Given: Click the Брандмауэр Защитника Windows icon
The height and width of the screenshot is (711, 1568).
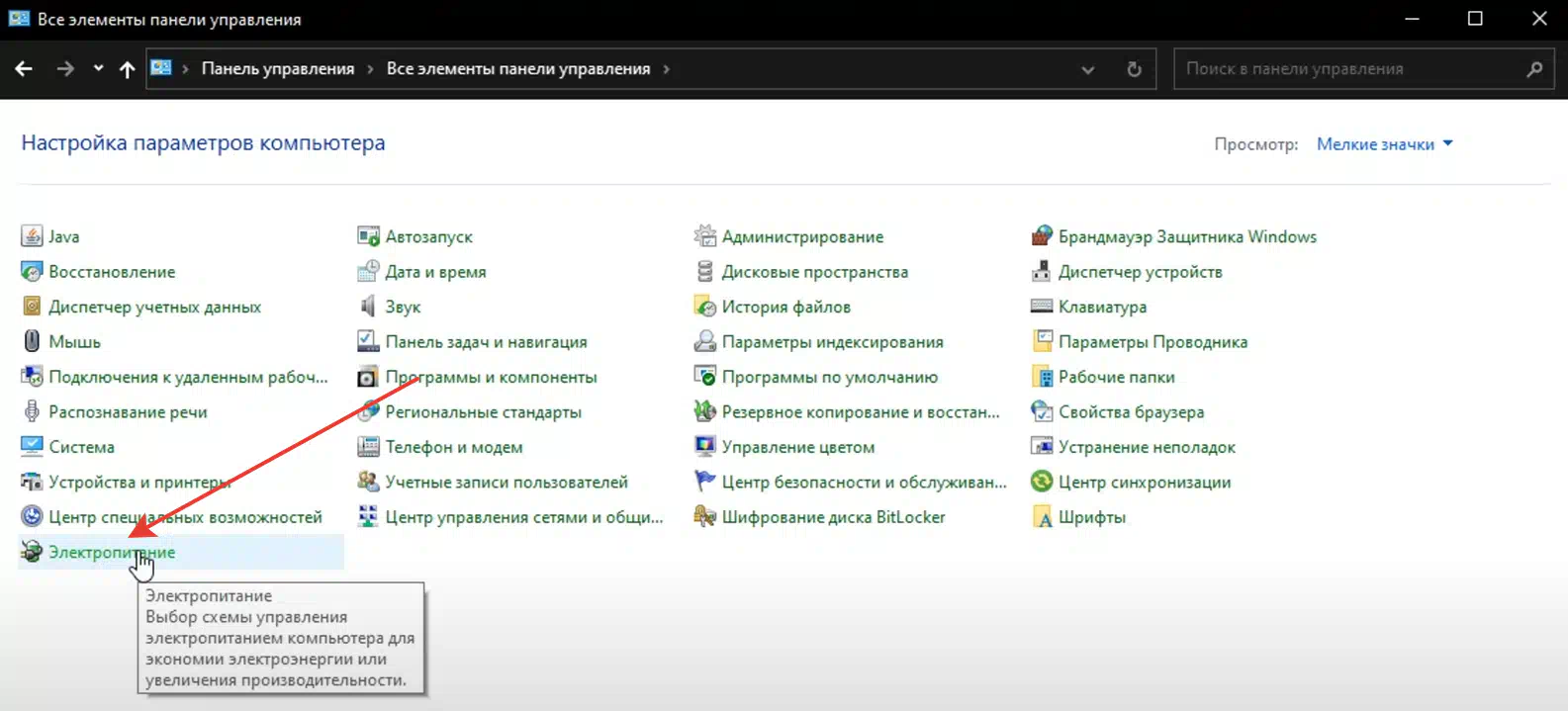Looking at the screenshot, I should pyautogui.click(x=1041, y=236).
